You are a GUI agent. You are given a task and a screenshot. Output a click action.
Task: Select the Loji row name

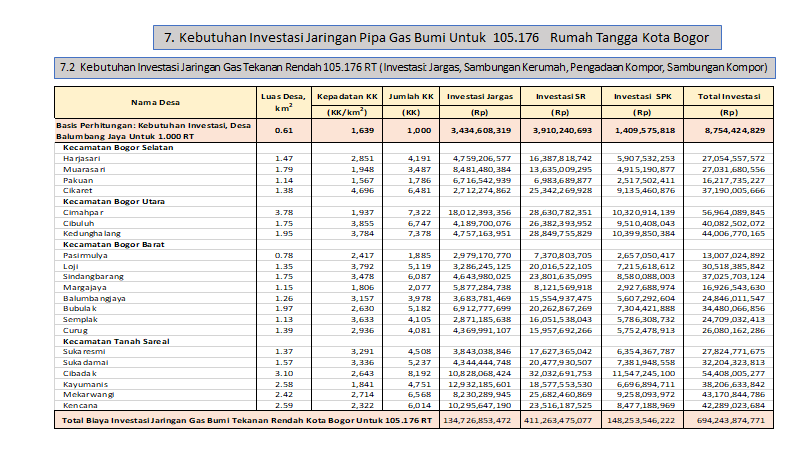click(x=70, y=266)
